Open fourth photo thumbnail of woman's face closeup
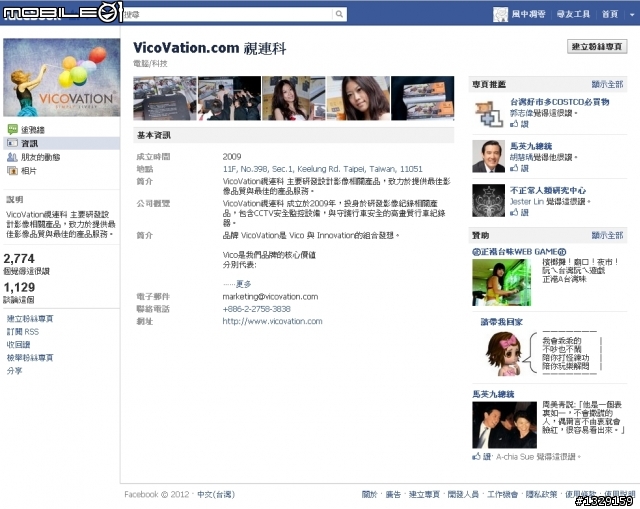The image size is (640, 509). (358, 98)
